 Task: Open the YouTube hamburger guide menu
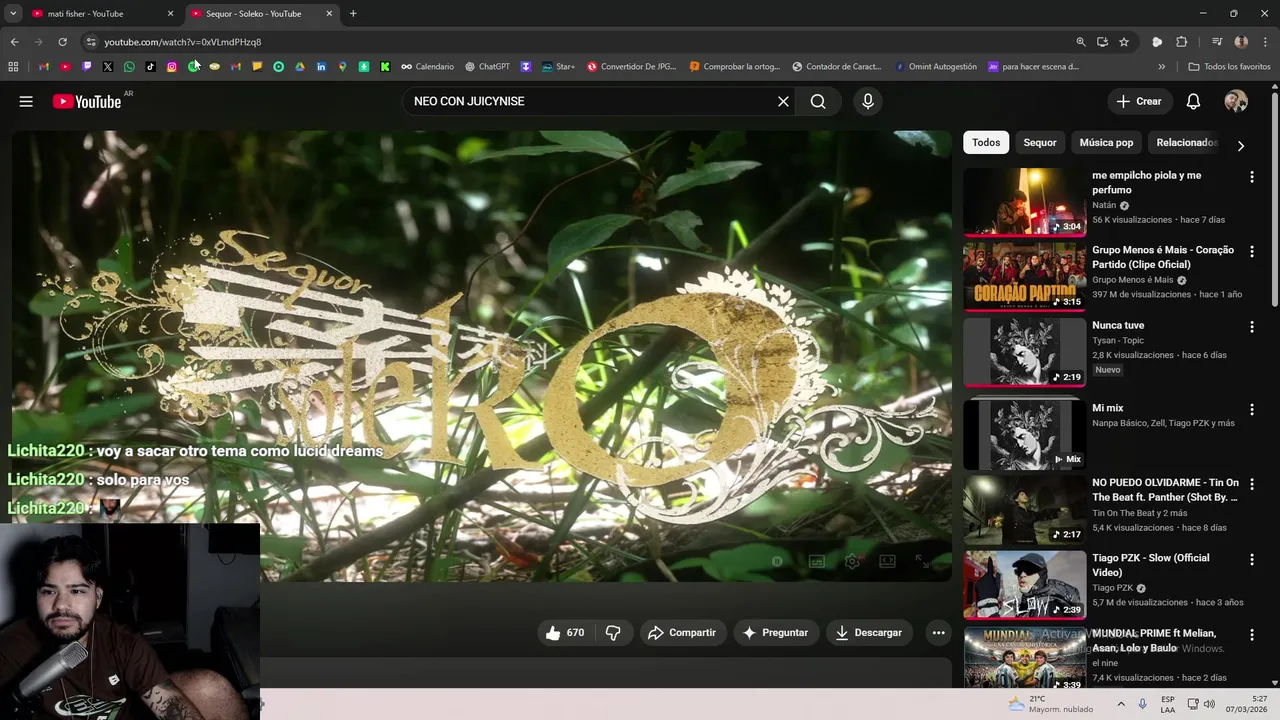click(26, 101)
